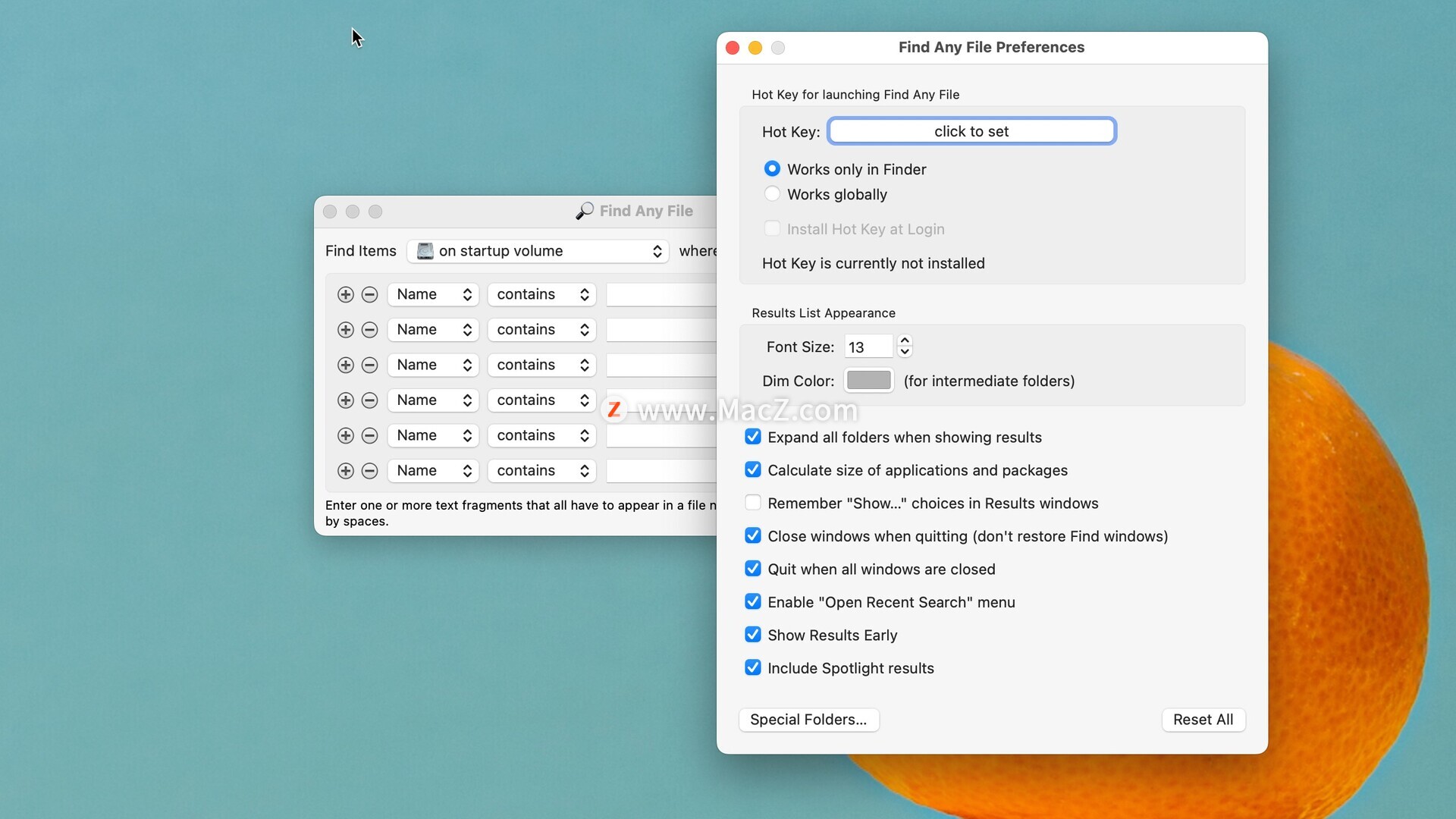This screenshot has height=819, width=1456.
Task: Open the Special Folders... dialog
Action: point(808,720)
